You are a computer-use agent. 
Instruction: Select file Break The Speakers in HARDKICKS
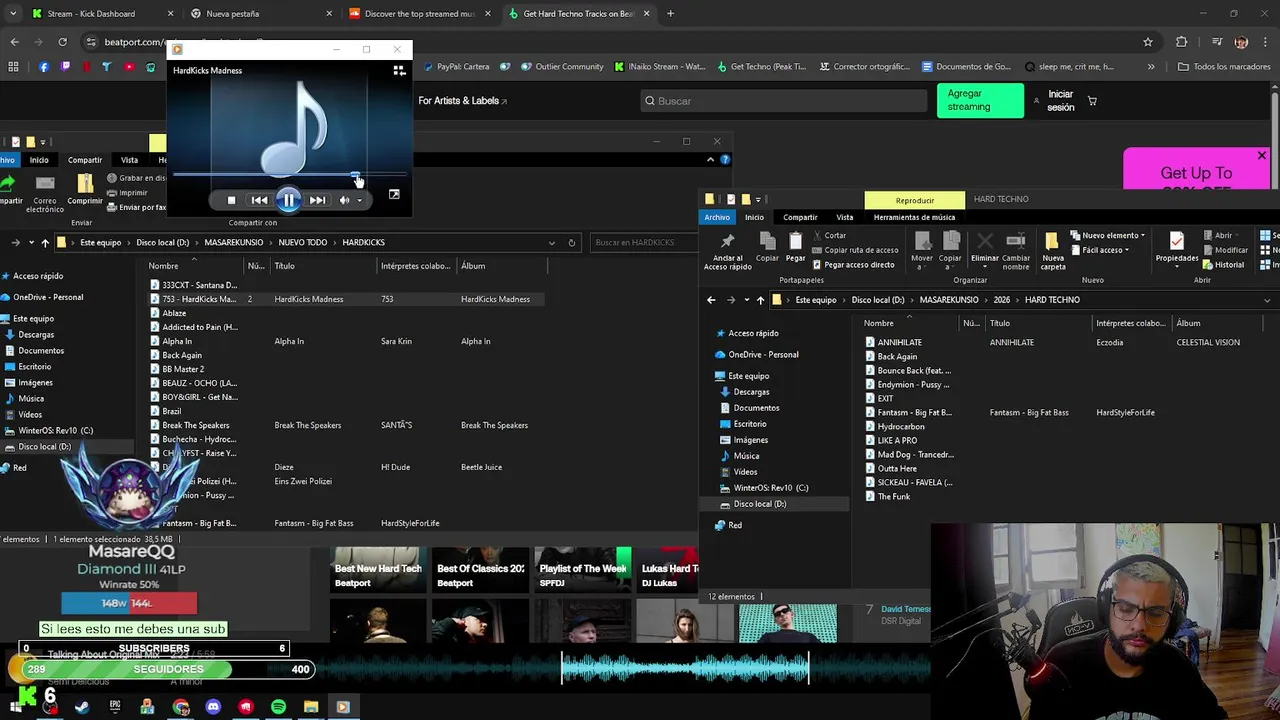pos(196,425)
